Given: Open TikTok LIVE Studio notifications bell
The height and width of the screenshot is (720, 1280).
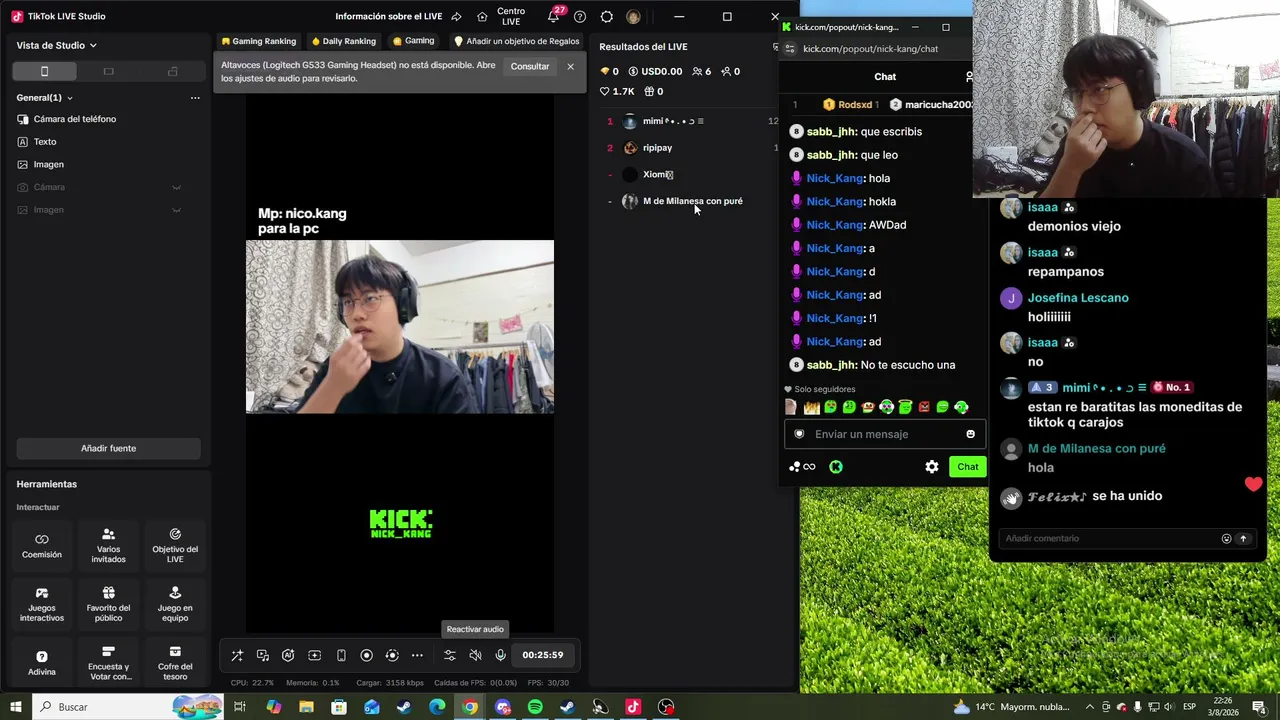Looking at the screenshot, I should click(x=554, y=16).
